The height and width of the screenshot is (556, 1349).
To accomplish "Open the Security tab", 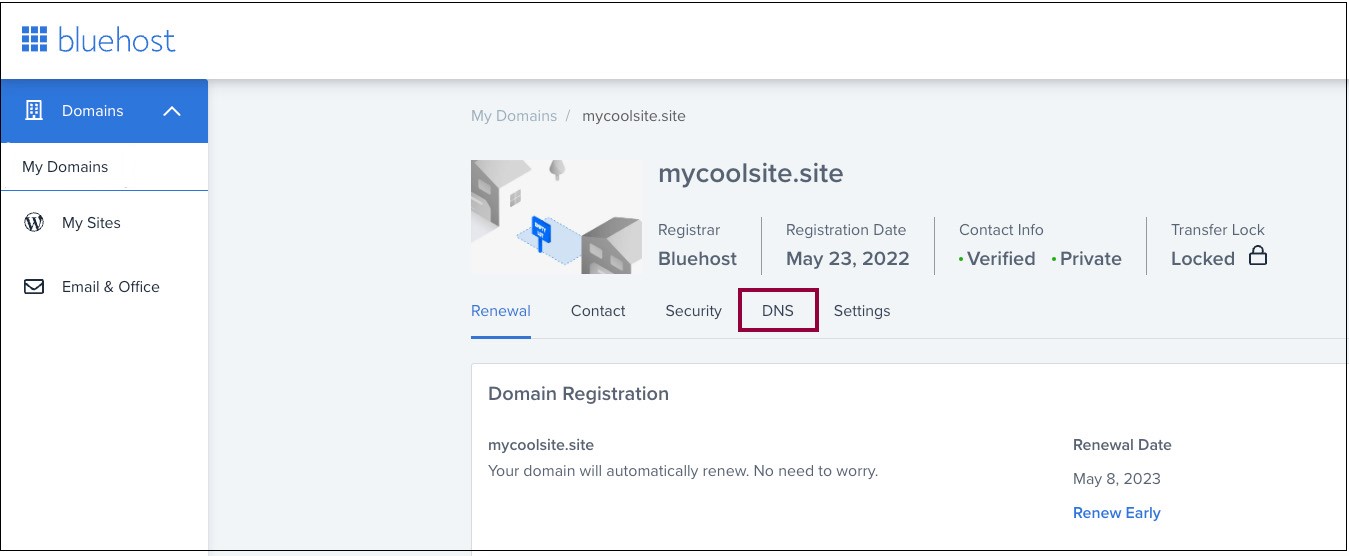I will 693,311.
